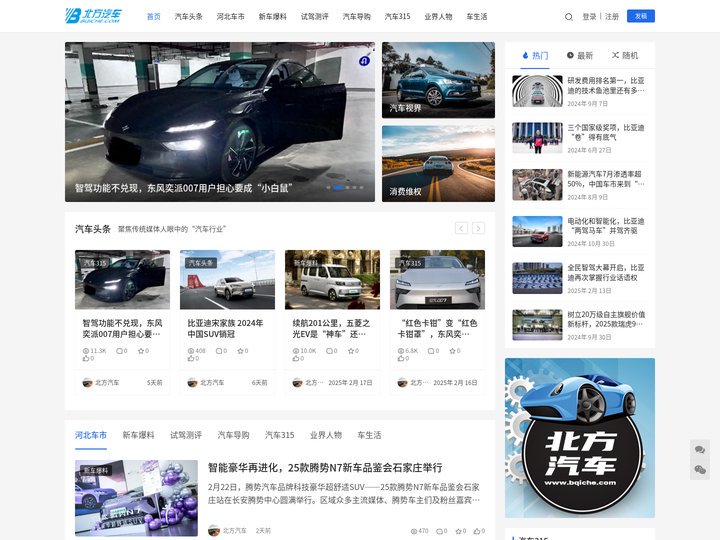Open 汽车导购 in top navigation
The height and width of the screenshot is (540, 720).
[x=356, y=17]
